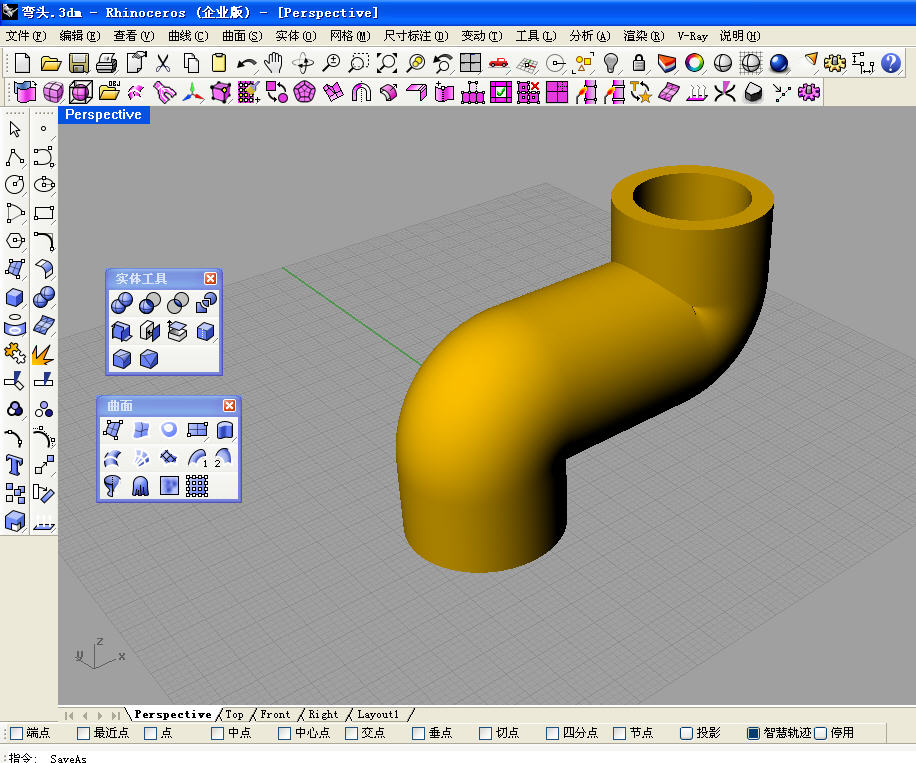Cut selection with scissors icon
This screenshot has height=763, width=916.
pos(163,63)
